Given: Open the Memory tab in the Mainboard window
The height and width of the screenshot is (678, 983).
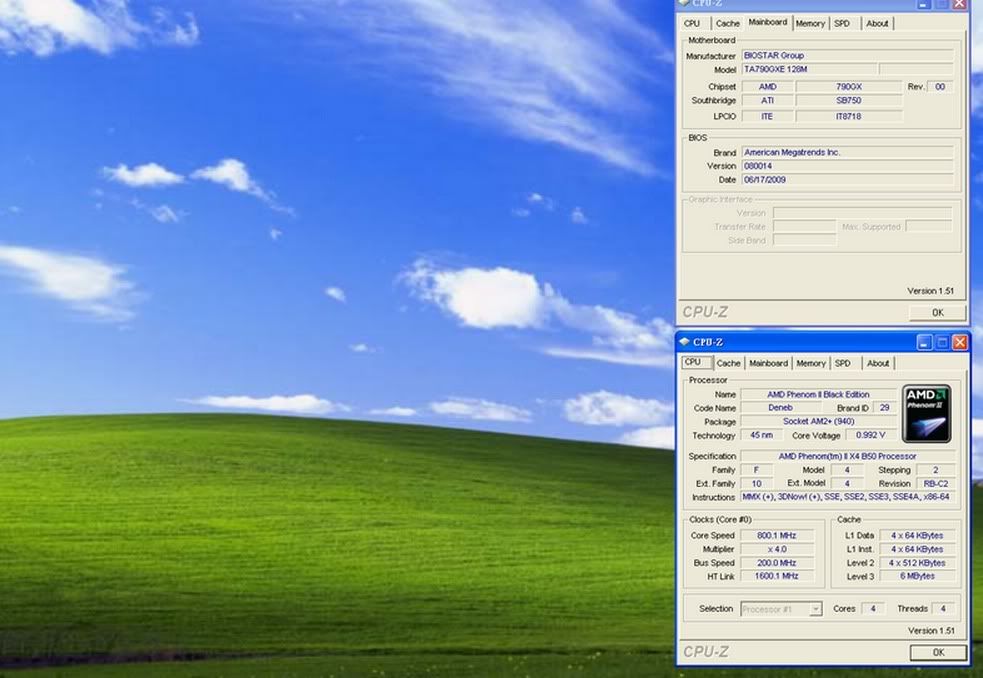Looking at the screenshot, I should tap(811, 23).
